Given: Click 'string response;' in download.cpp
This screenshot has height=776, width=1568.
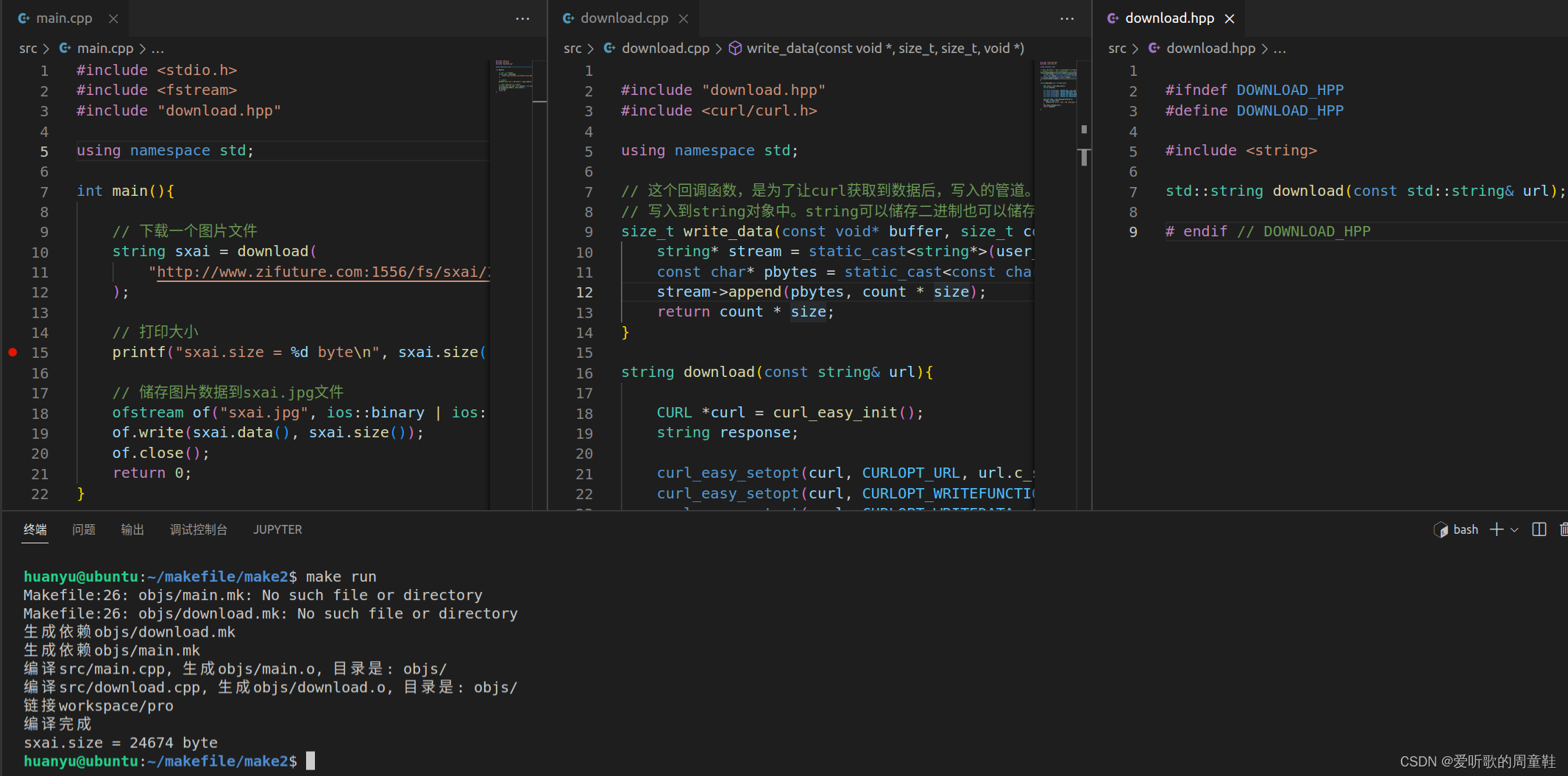Looking at the screenshot, I should coord(728,433).
